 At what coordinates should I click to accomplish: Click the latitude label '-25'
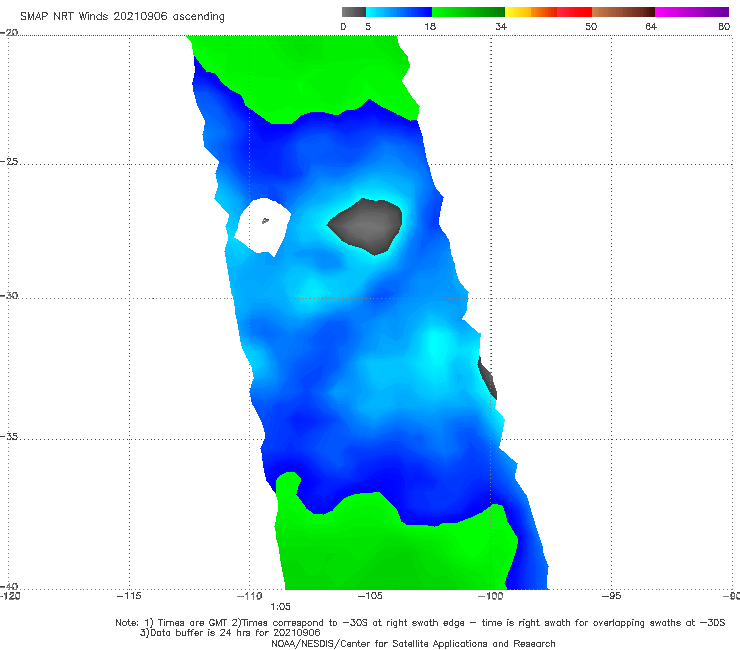coord(9,161)
